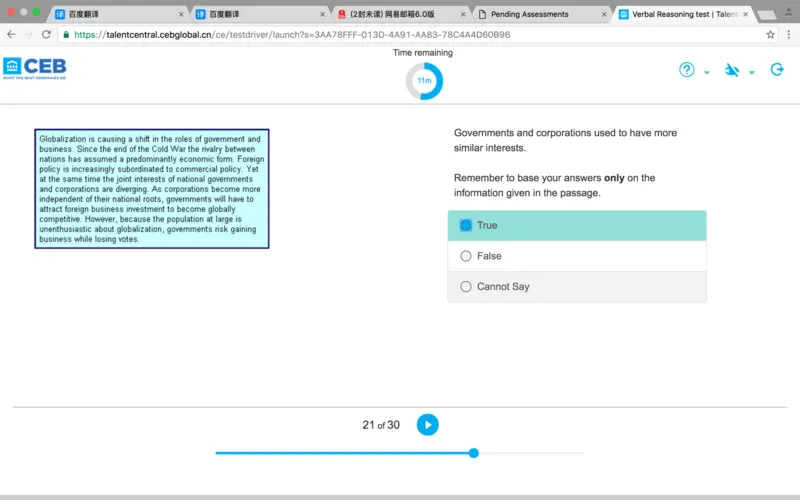This screenshot has height=500, width=800.
Task: Click the CEB logo
Action: point(35,69)
